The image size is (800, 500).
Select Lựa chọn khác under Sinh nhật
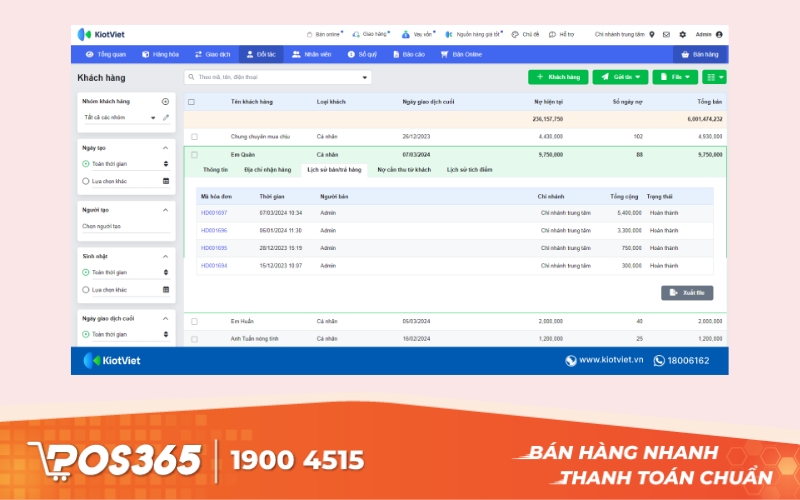click(86, 290)
